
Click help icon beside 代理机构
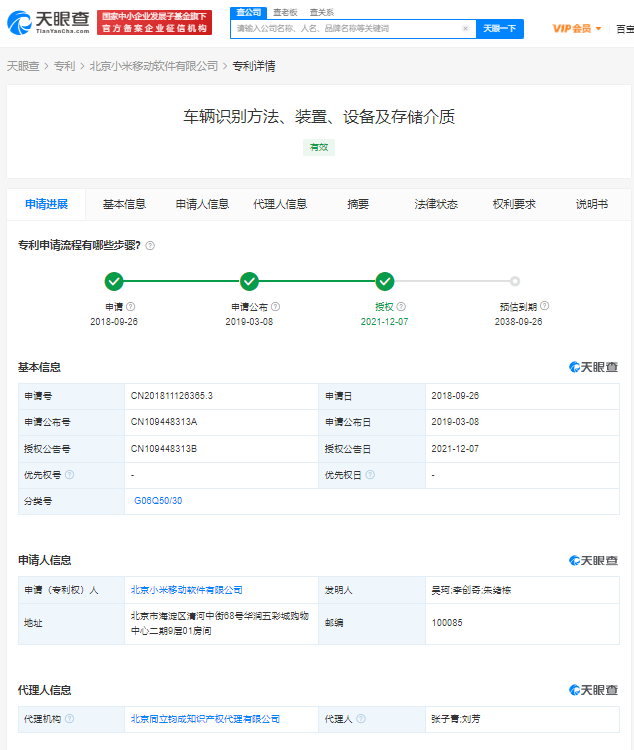(x=70, y=719)
